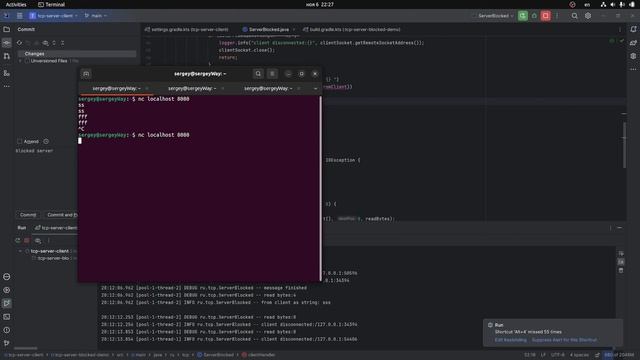Toggle Unversioned Files checkbox
This screenshot has height=360, width=640.
click(27, 61)
